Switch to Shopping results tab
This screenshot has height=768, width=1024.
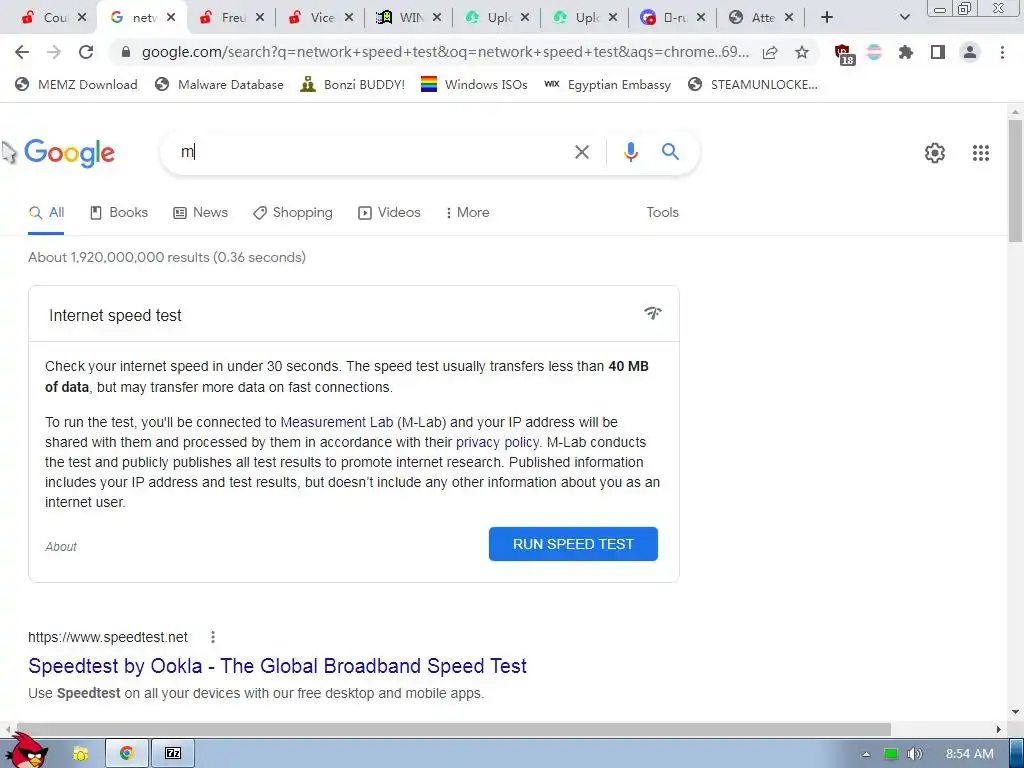pyautogui.click(x=293, y=212)
